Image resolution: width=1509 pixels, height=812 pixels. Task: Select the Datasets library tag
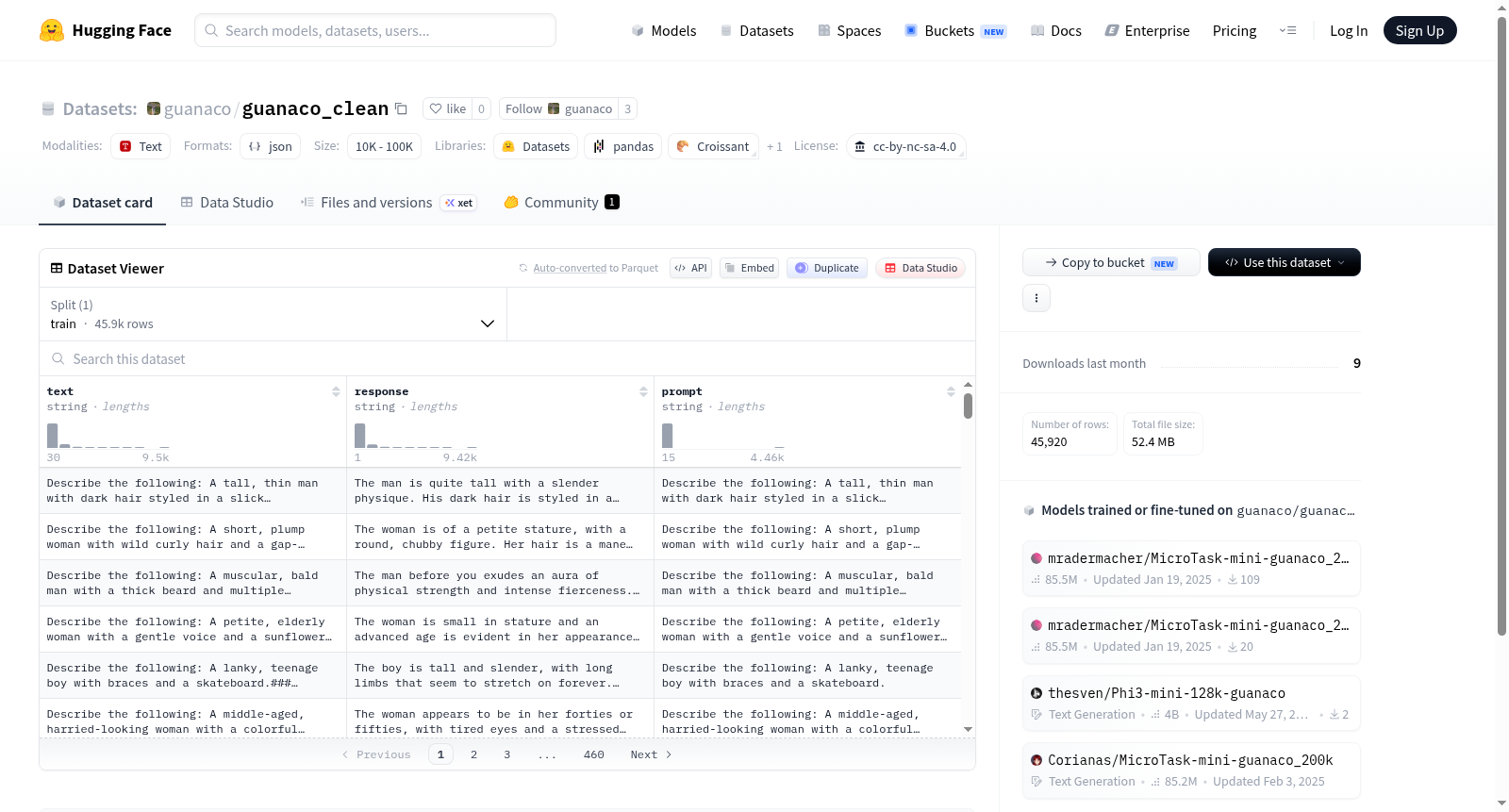tap(536, 146)
